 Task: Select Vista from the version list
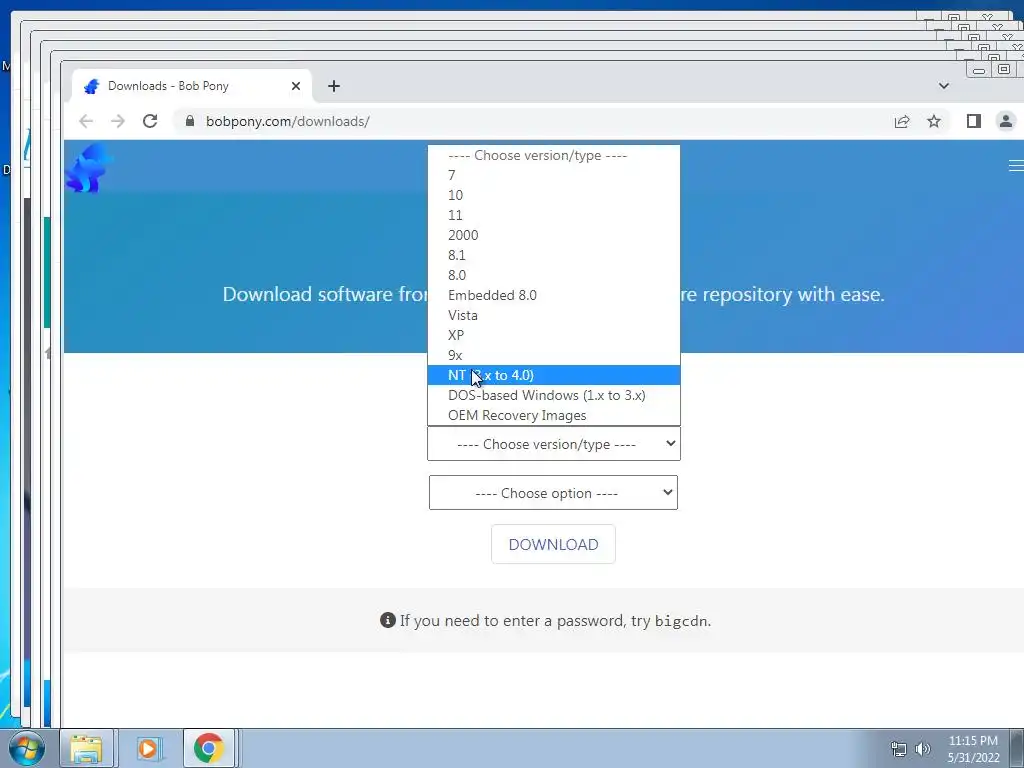(x=554, y=315)
